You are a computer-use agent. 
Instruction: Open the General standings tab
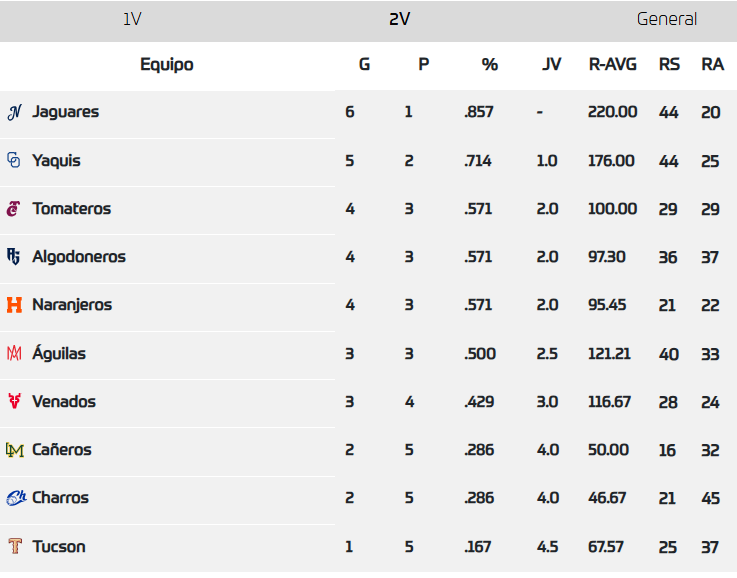point(667,19)
